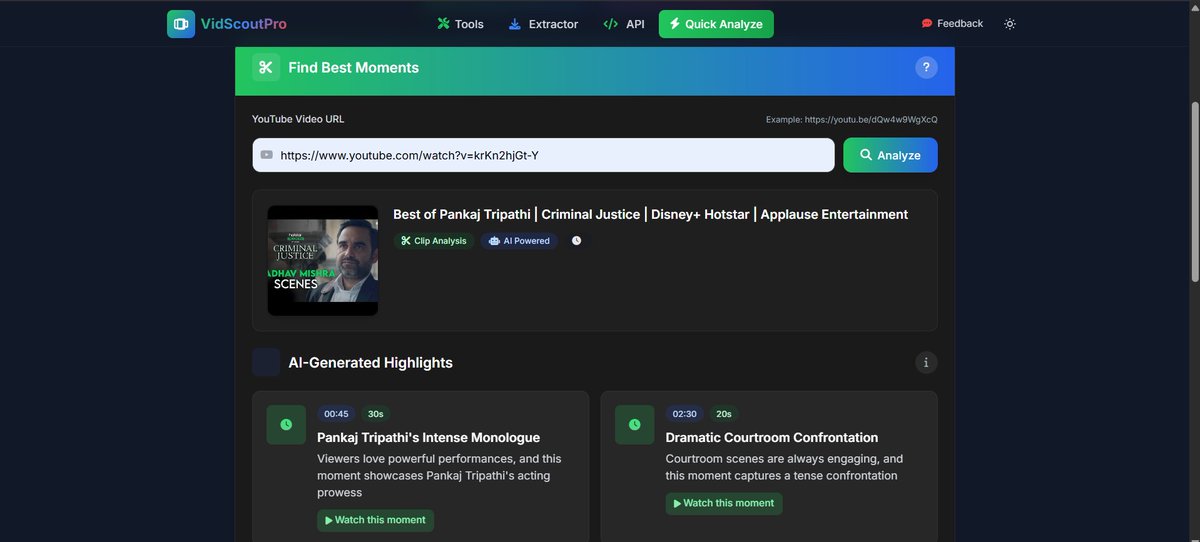Click the 02:30 timestamp badge
Viewport: 1200px width, 542px height.
coord(685,414)
